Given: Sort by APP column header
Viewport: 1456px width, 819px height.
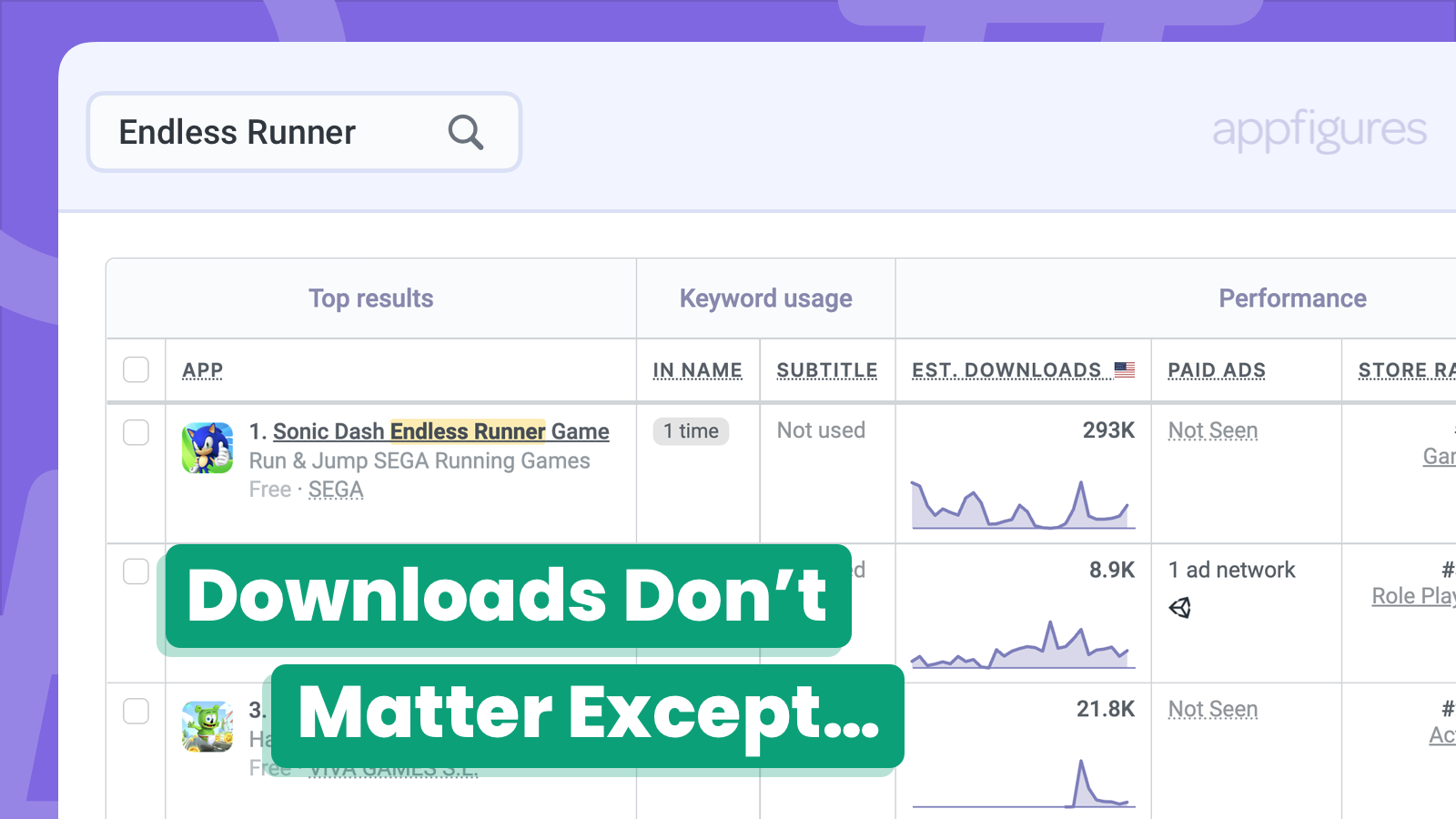Looking at the screenshot, I should click(202, 370).
